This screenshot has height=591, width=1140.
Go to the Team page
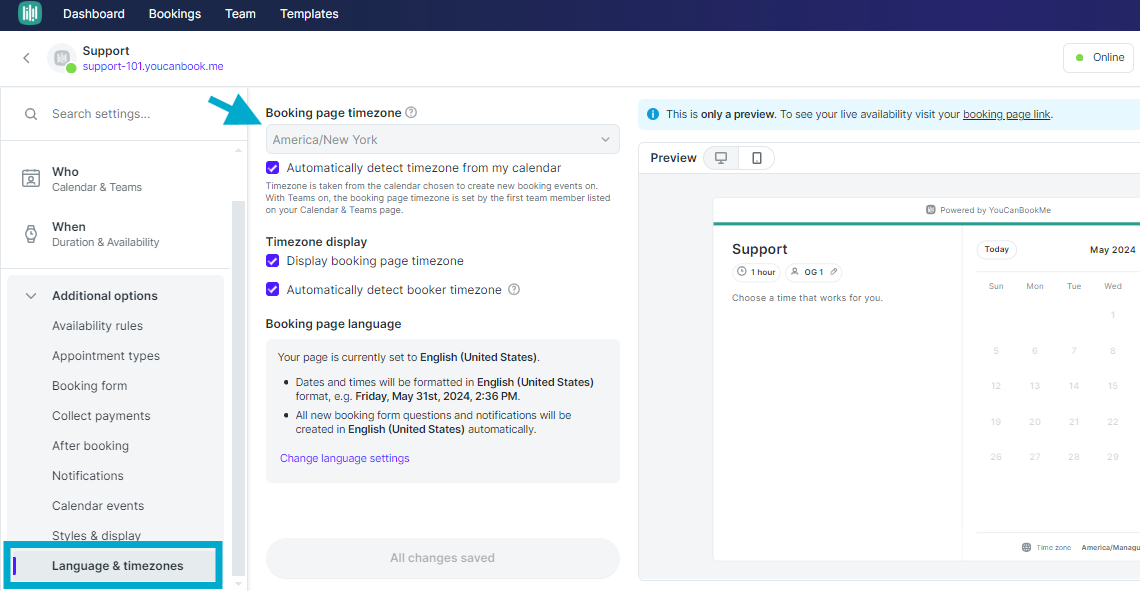pyautogui.click(x=240, y=14)
